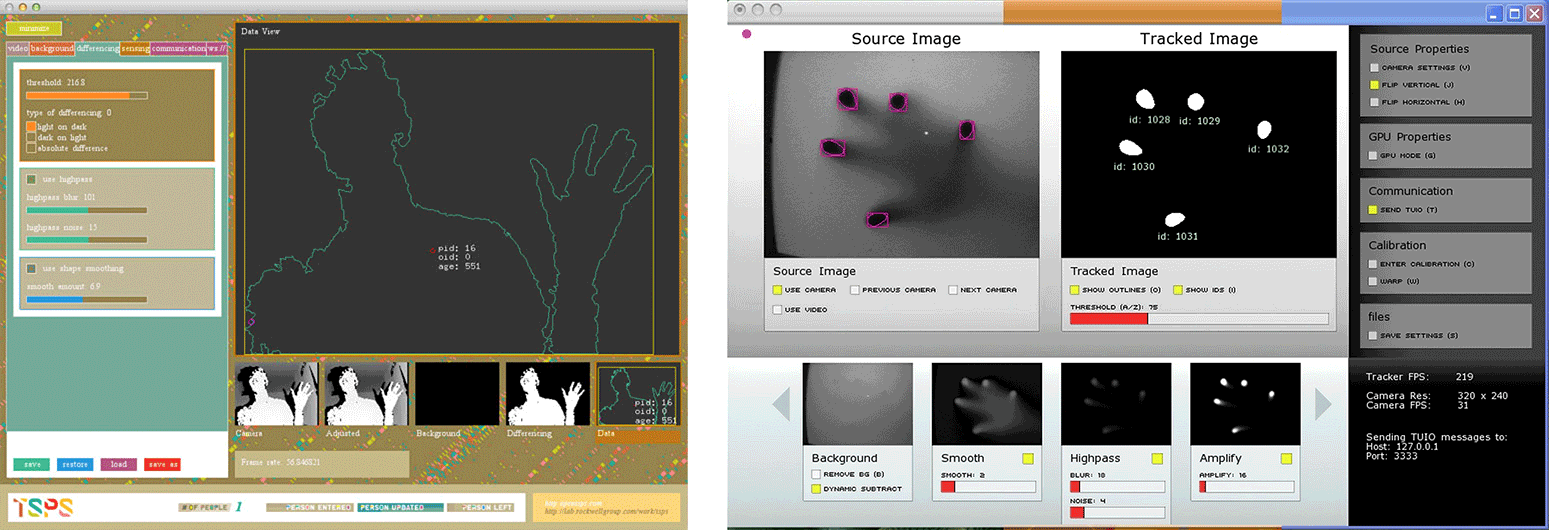Image resolution: width=1549 pixels, height=530 pixels.
Task: Toggle the Smooth filter yellow box
Action: [1028, 459]
